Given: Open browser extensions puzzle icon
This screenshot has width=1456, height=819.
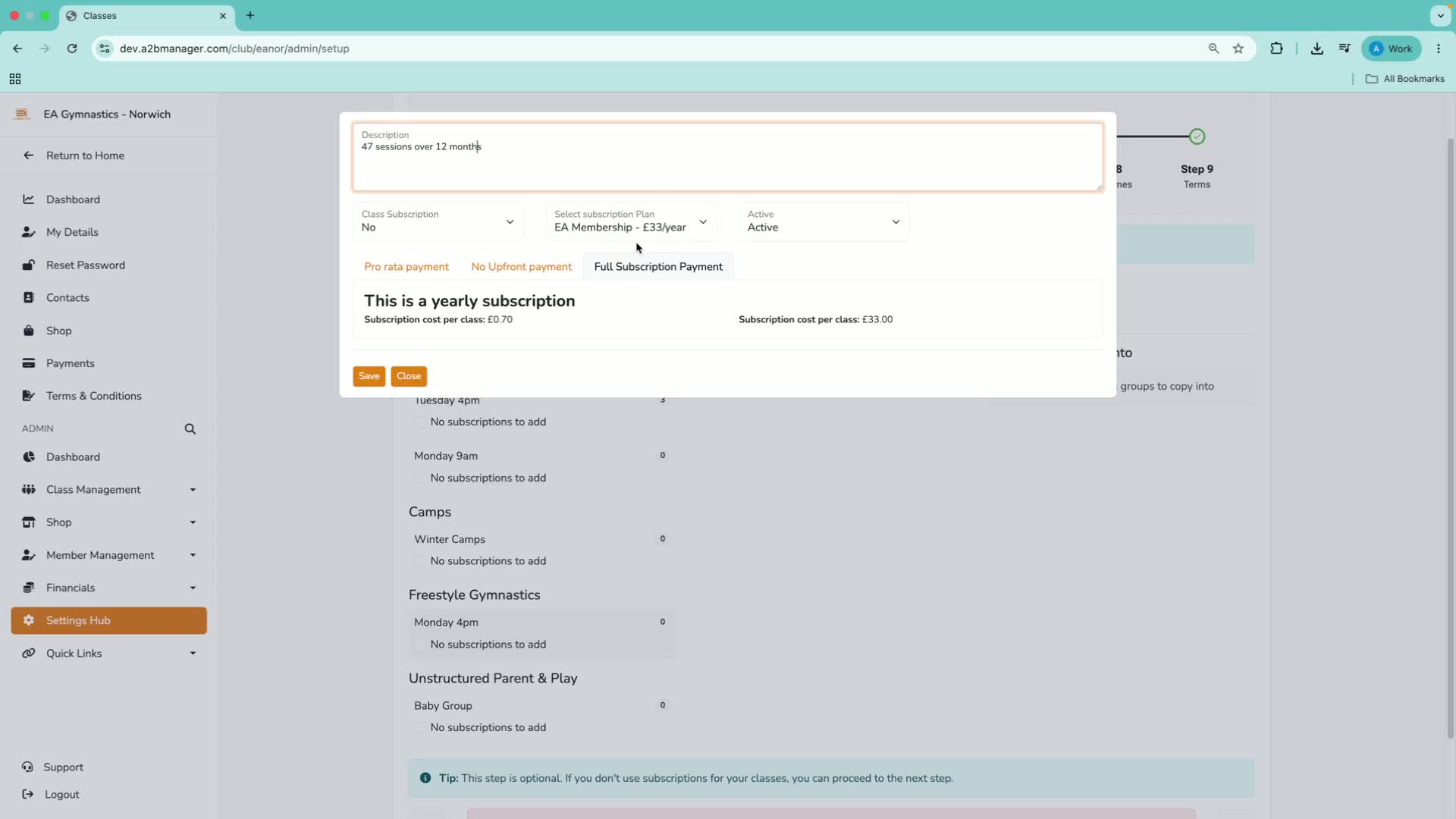Looking at the screenshot, I should (x=1277, y=49).
